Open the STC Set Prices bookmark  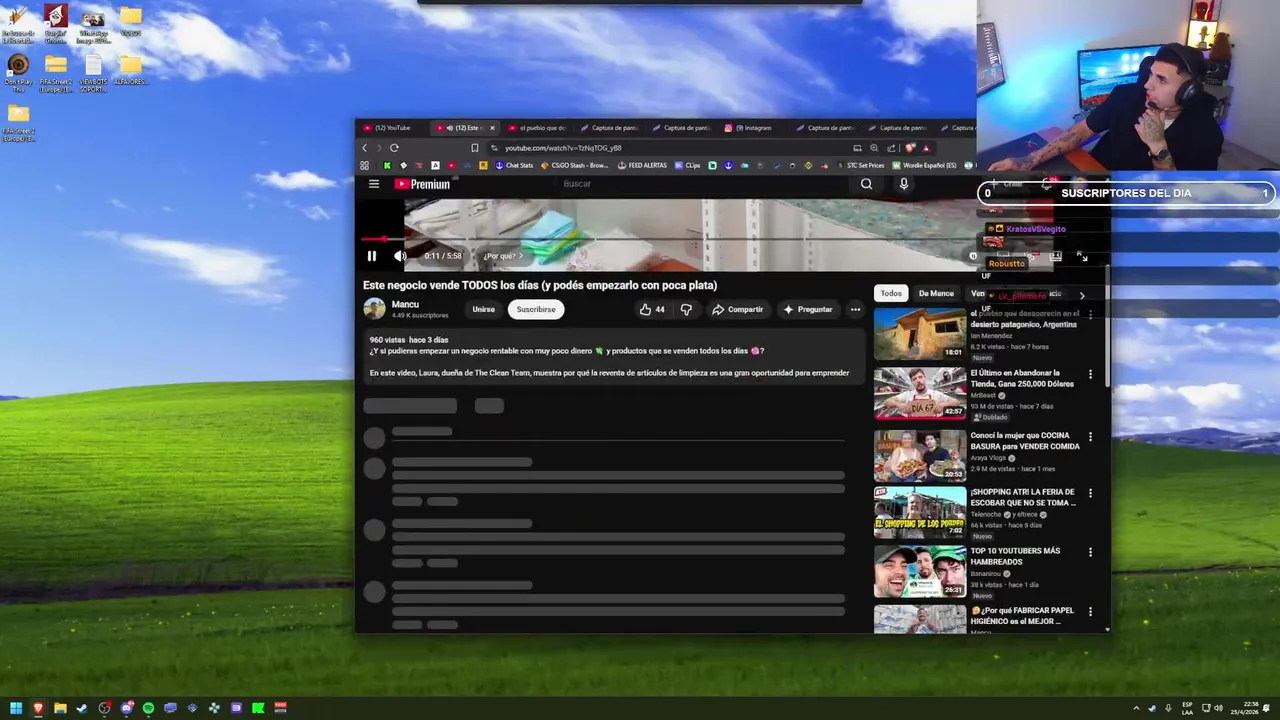pyautogui.click(x=861, y=165)
